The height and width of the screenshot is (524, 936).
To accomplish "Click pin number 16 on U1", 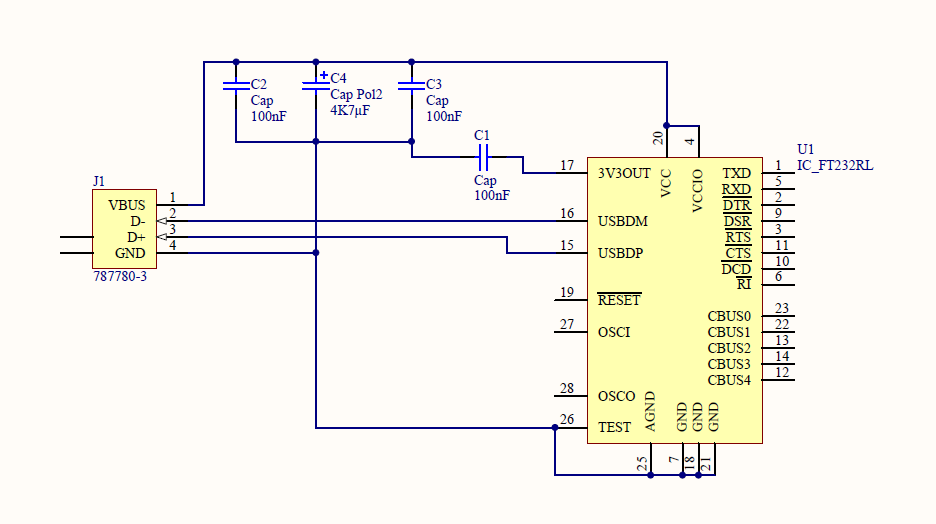I will (567, 214).
